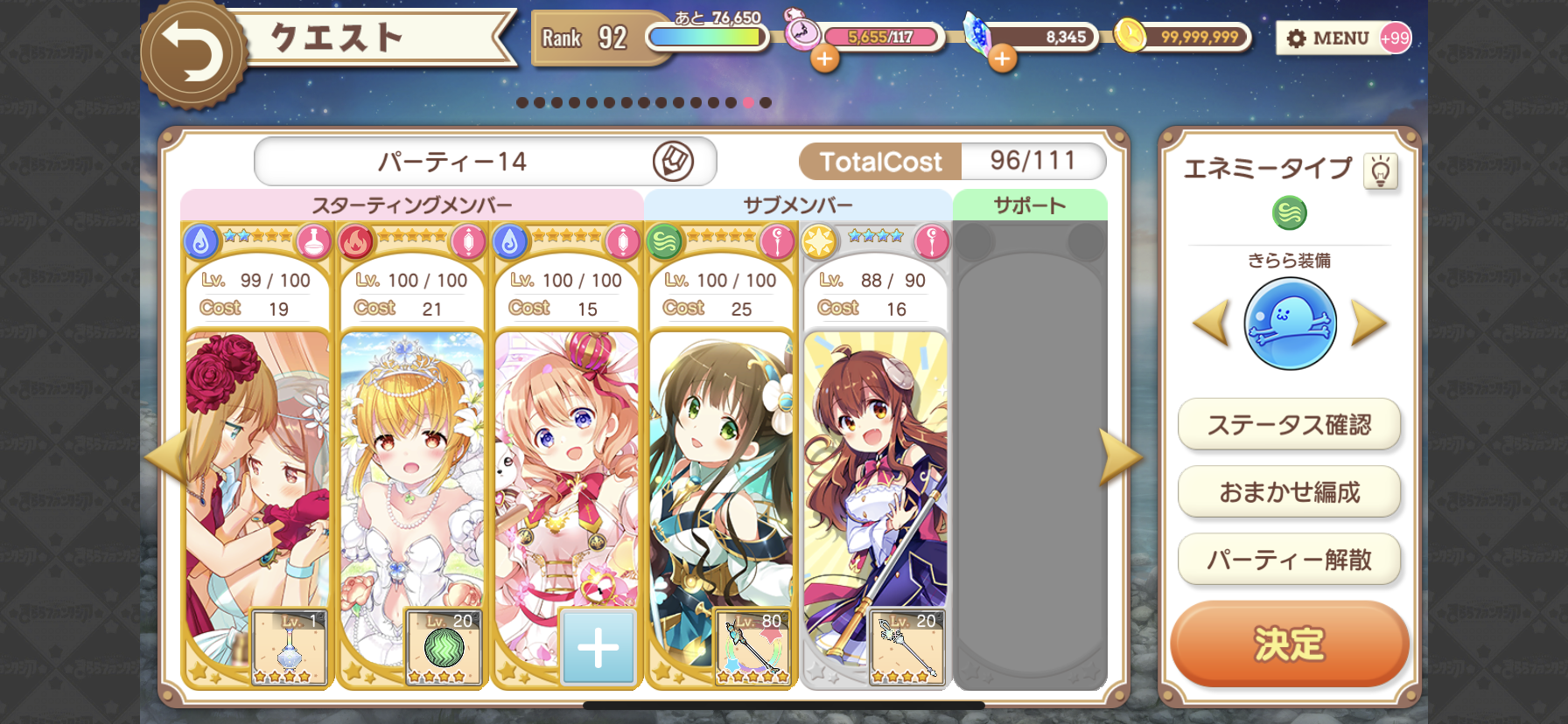Screen dimensions: 1568x724
Task: Add gems with the crystal plus icon
Action: (x=1002, y=59)
